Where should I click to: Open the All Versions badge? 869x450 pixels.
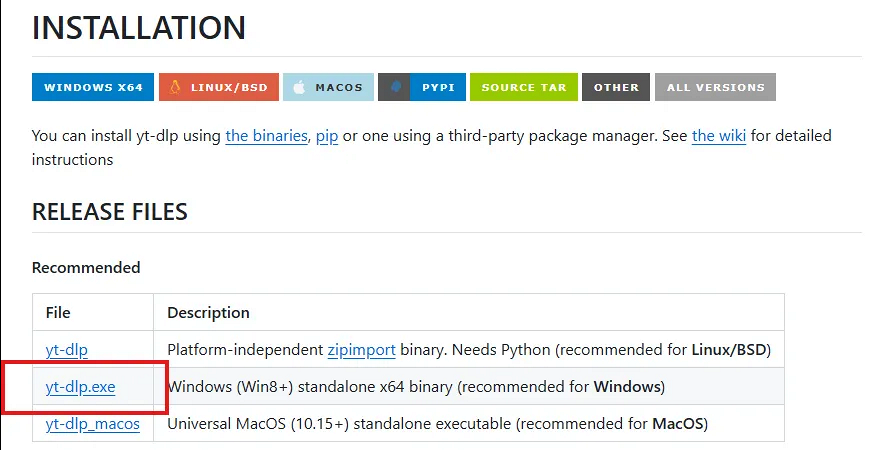[715, 88]
